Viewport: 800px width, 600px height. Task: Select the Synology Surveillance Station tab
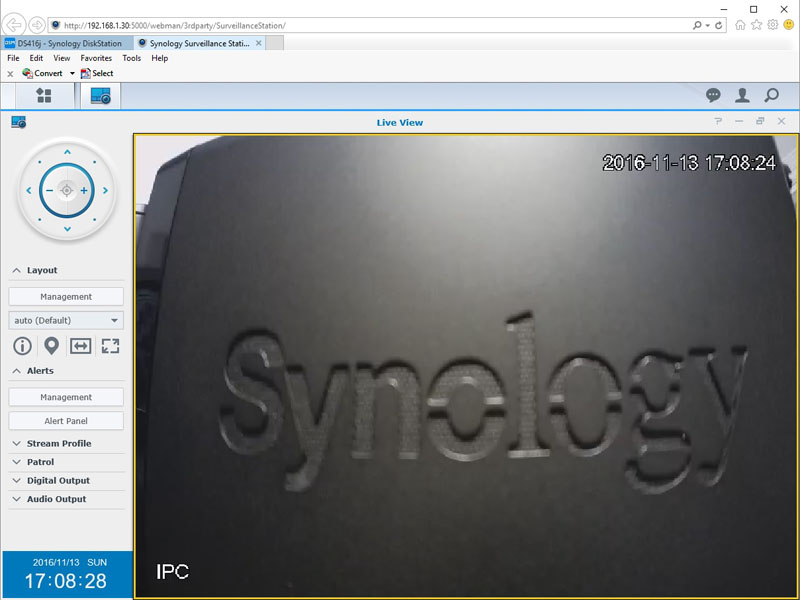[199, 43]
